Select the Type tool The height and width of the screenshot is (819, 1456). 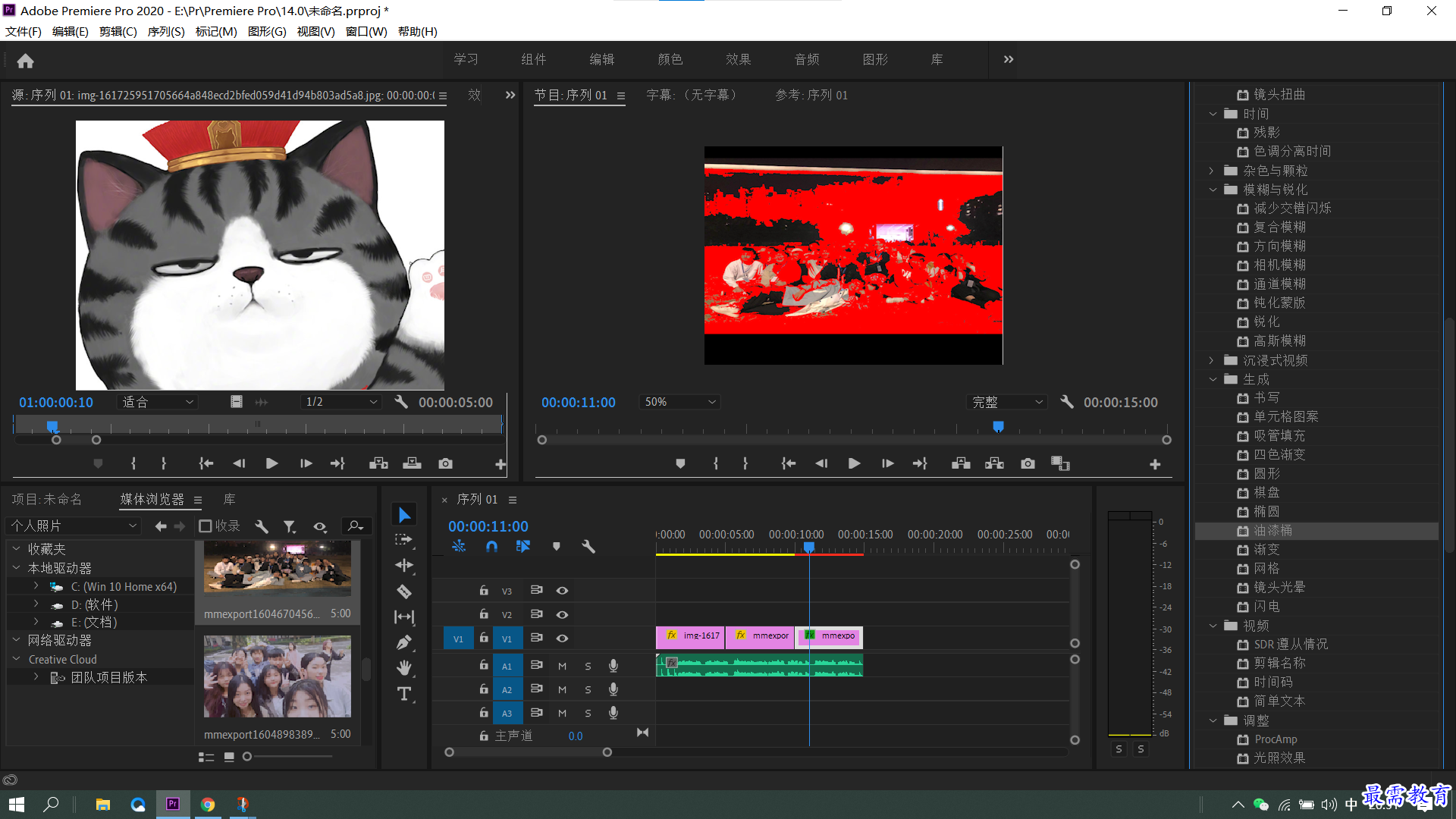point(403,694)
